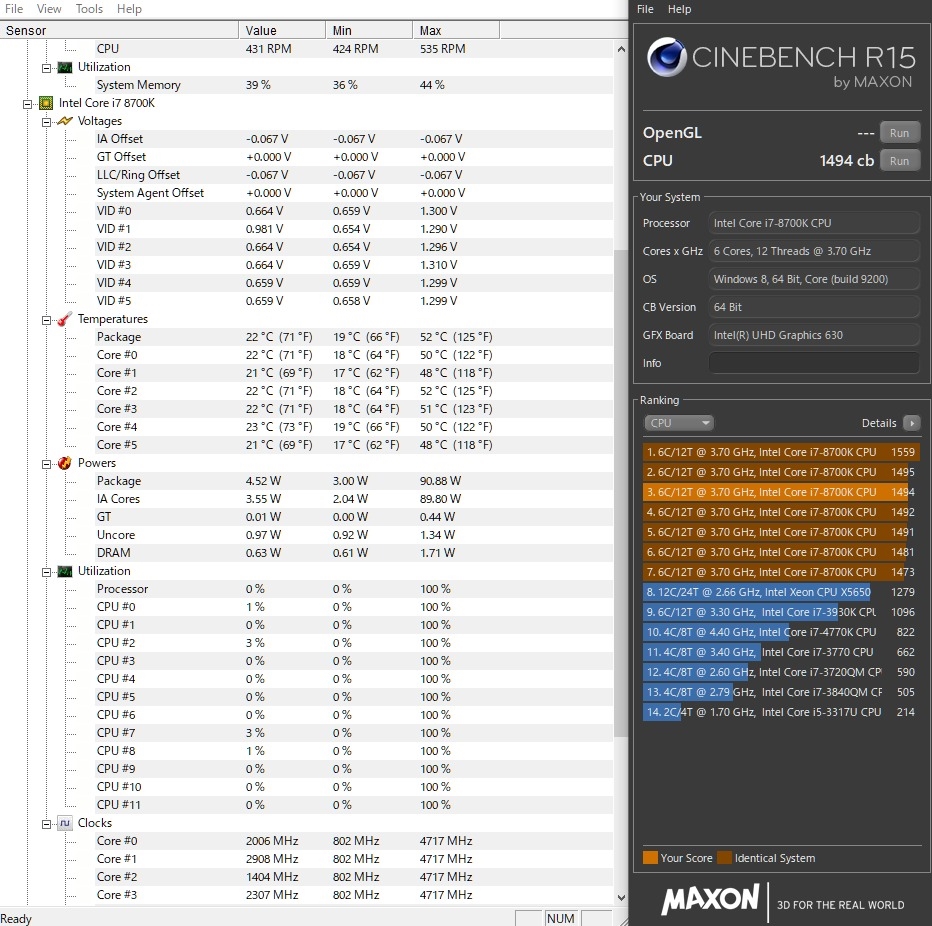Click the Sensor column header
Viewport: 932px width, 926px height.
119,30
